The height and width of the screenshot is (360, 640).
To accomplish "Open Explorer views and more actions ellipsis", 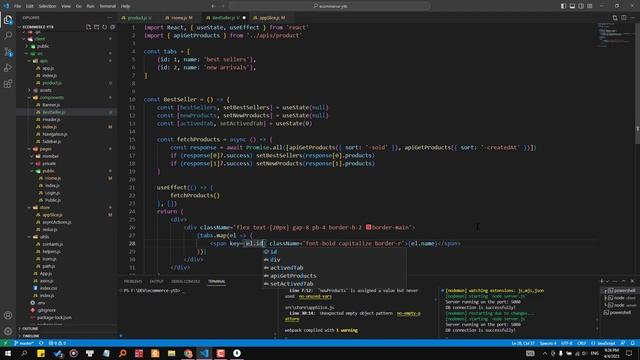I will click(109, 18).
